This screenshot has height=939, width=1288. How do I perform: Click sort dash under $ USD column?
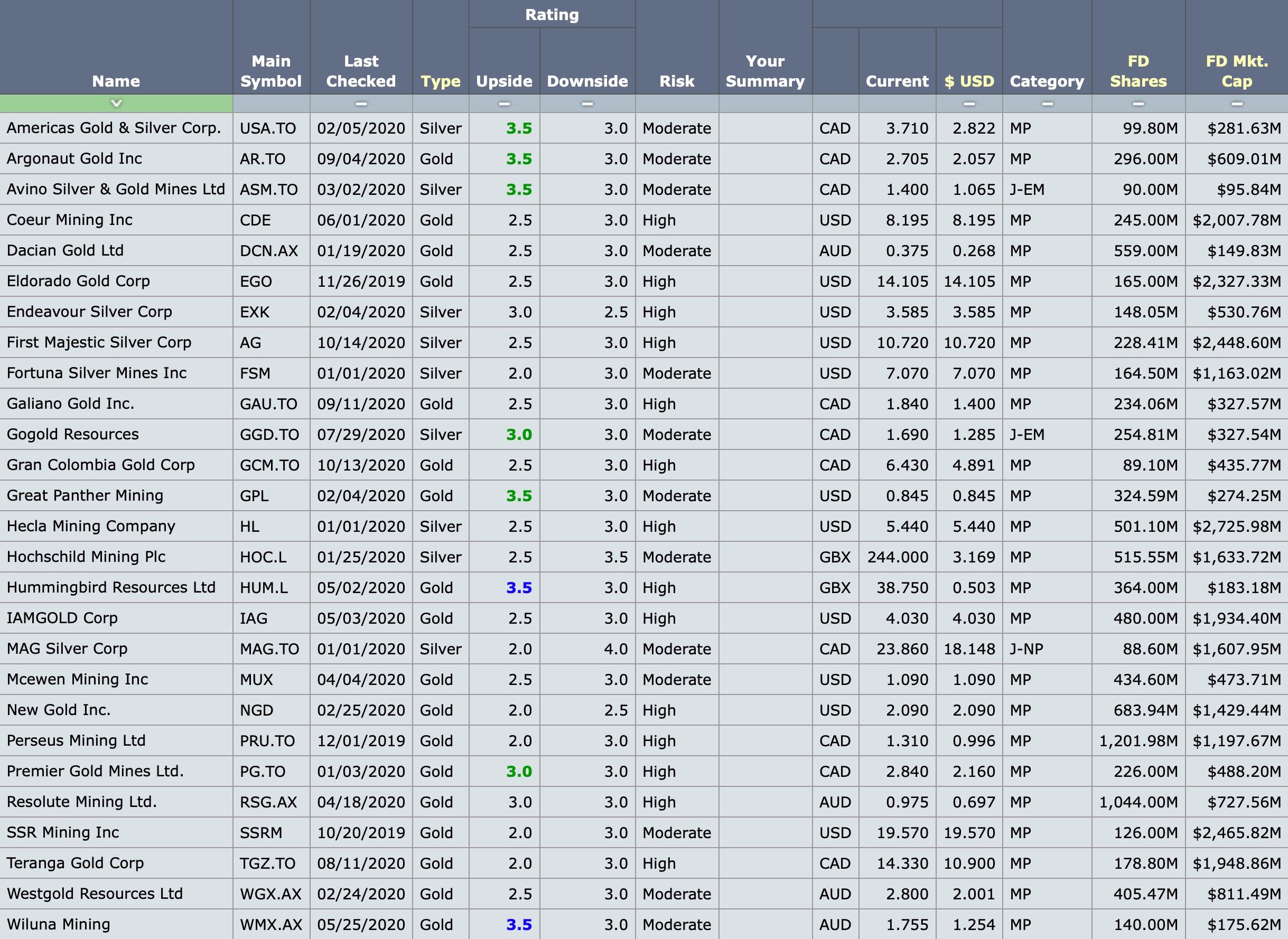click(x=969, y=104)
